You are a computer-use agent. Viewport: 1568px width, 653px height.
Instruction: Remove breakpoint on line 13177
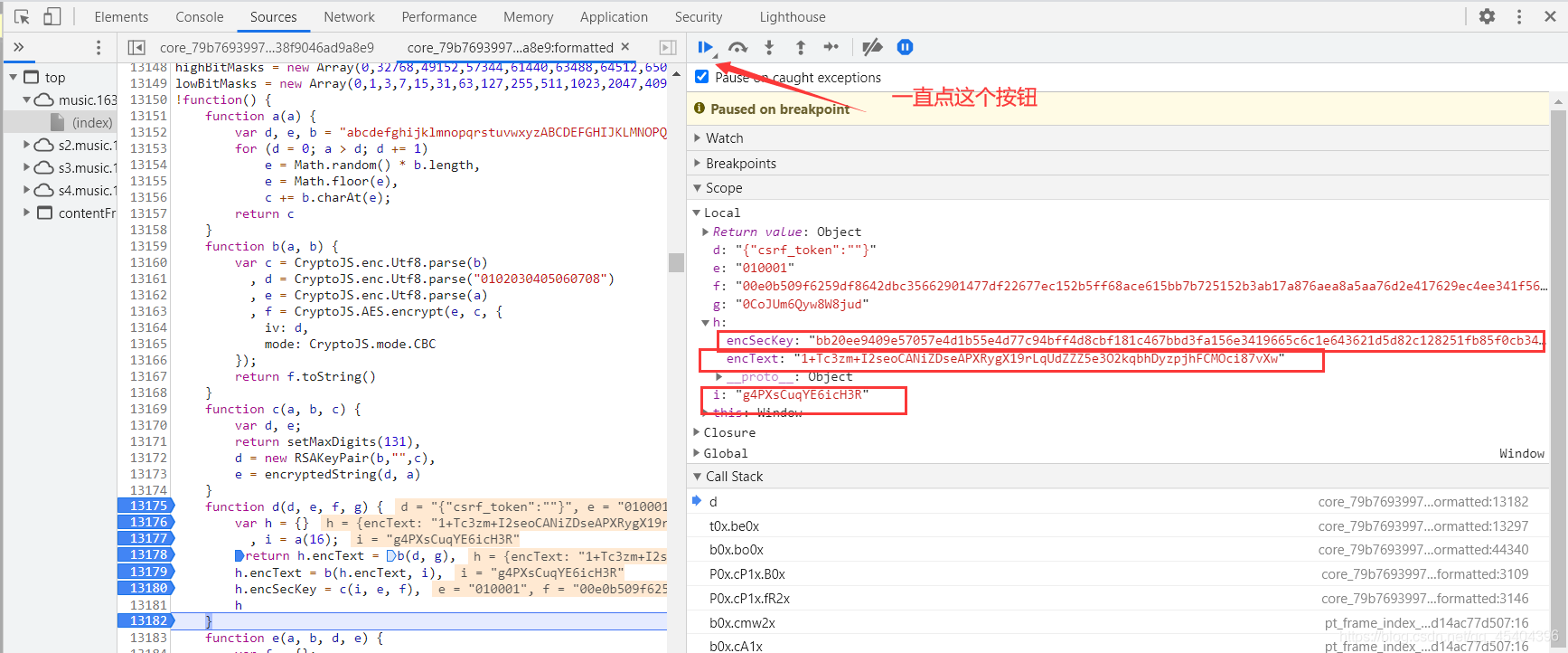[x=146, y=539]
